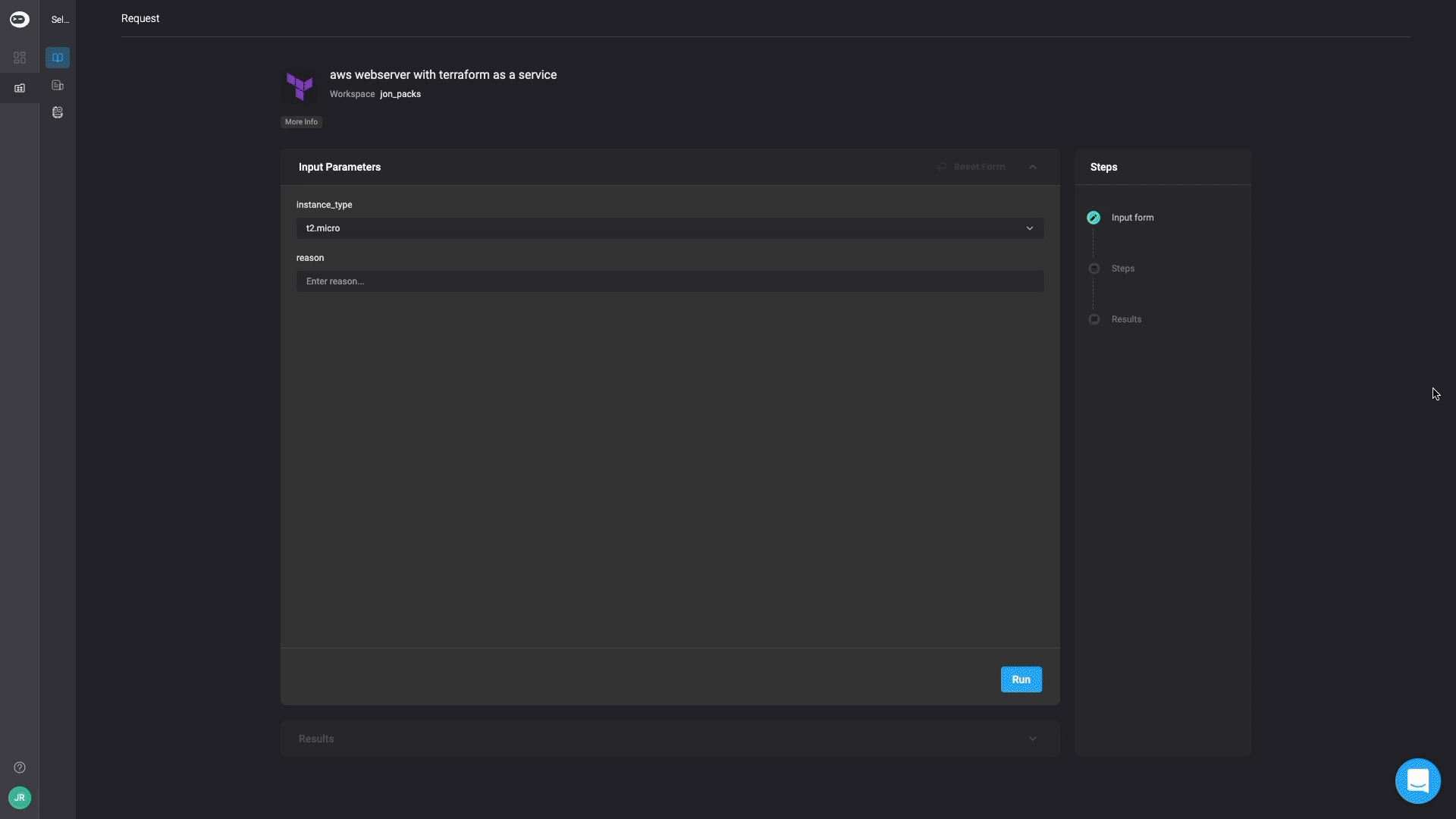The width and height of the screenshot is (1456, 819).
Task: Select the Results step in Steps panel
Action: tap(1126, 319)
